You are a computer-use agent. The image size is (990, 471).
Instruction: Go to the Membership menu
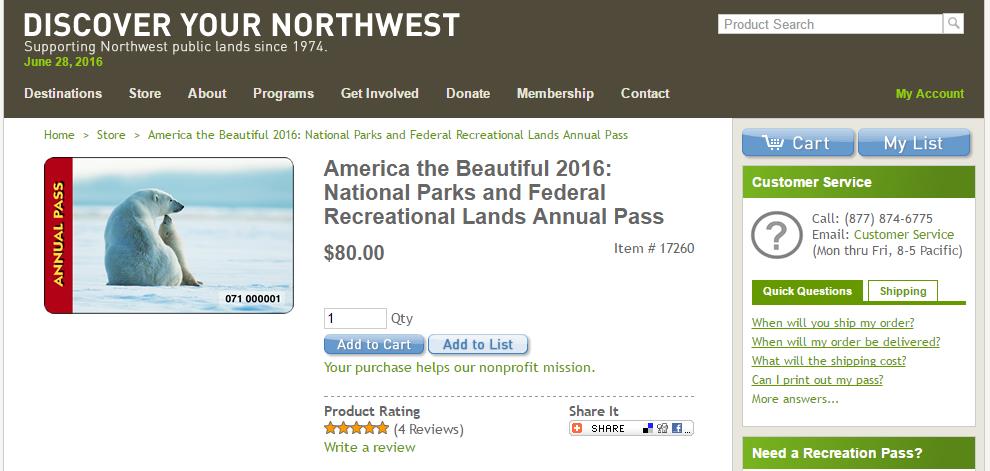pos(555,93)
